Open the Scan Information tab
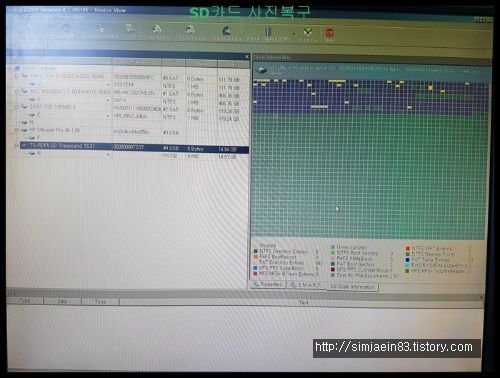The width and height of the screenshot is (500, 378). click(x=353, y=286)
